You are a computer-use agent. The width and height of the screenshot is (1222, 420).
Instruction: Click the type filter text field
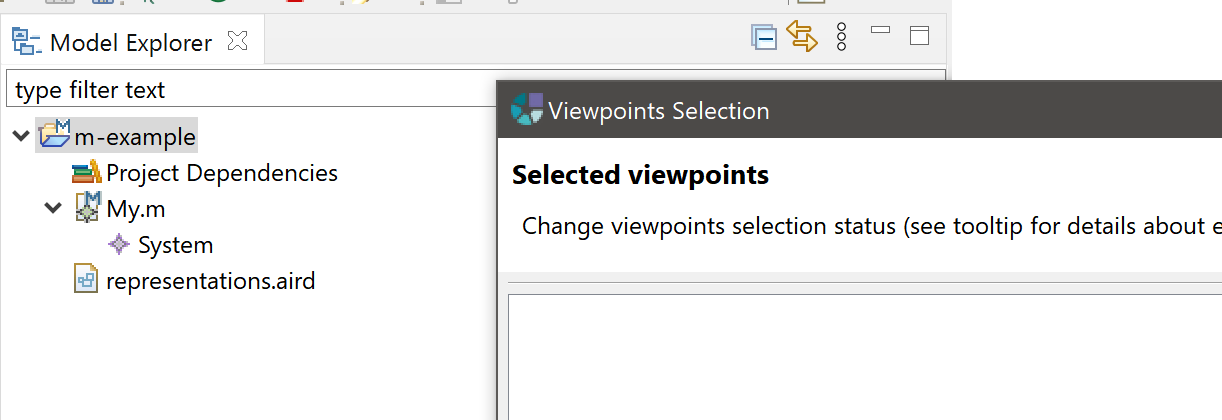[x=250, y=90]
